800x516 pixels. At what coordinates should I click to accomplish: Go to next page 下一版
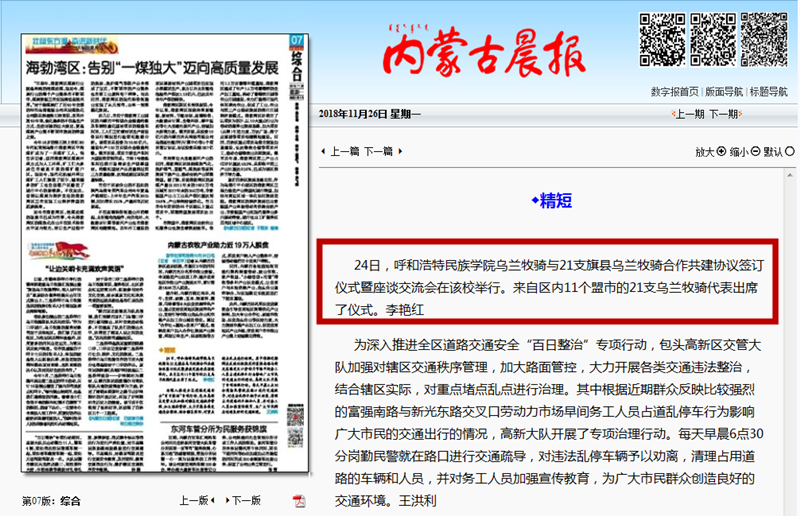(x=242, y=500)
